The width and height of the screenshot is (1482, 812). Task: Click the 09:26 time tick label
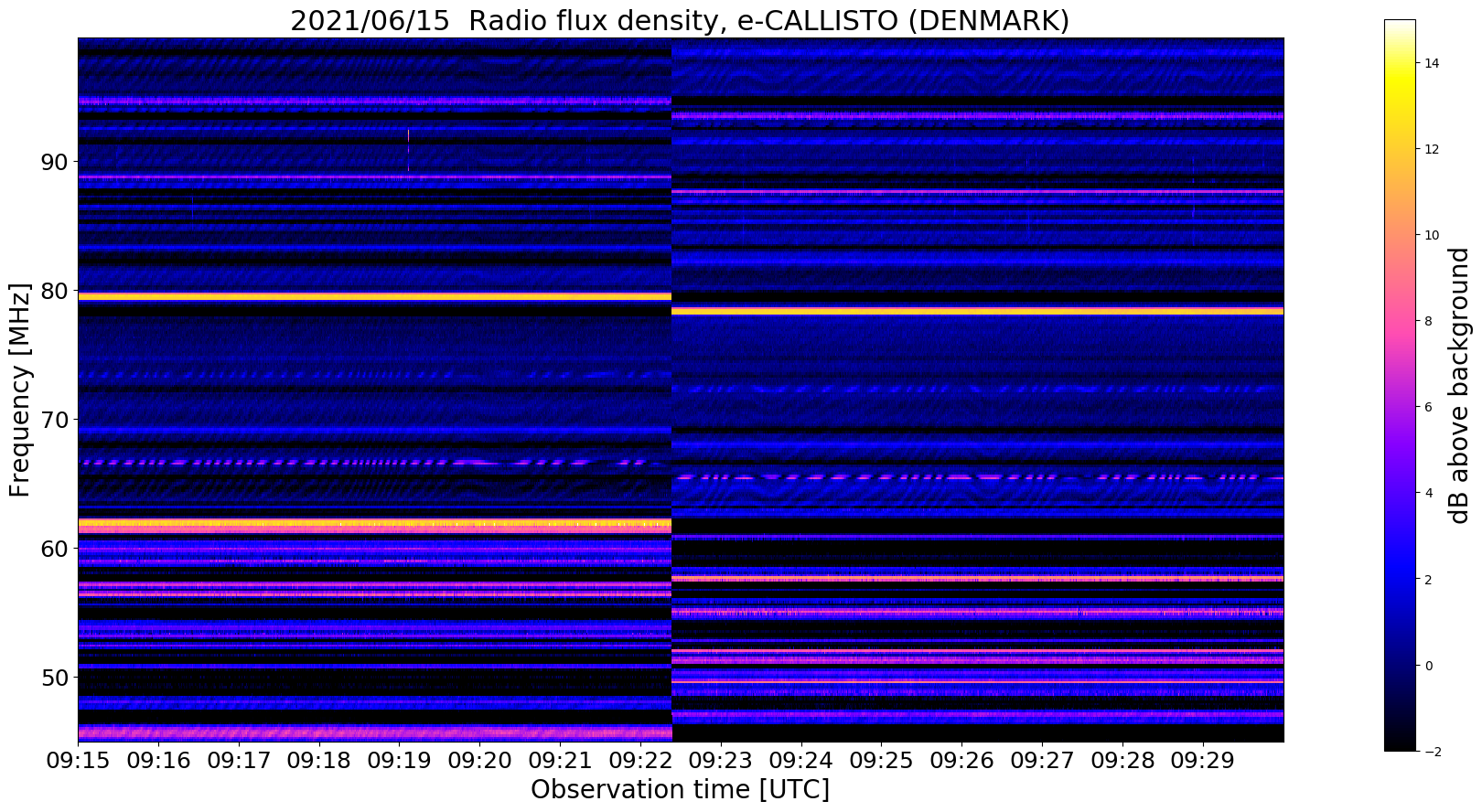click(962, 760)
